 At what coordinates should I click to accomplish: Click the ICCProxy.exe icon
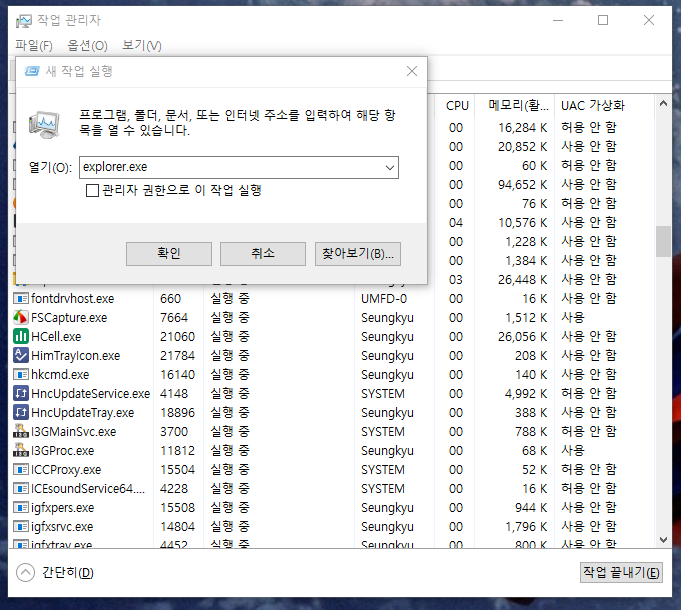click(x=20, y=469)
